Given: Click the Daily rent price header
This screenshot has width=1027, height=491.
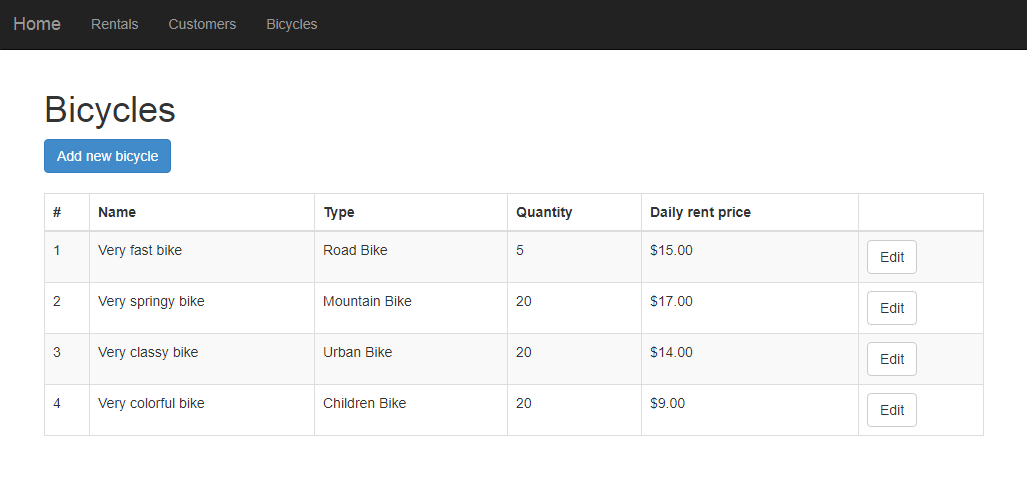Looking at the screenshot, I should click(700, 212).
